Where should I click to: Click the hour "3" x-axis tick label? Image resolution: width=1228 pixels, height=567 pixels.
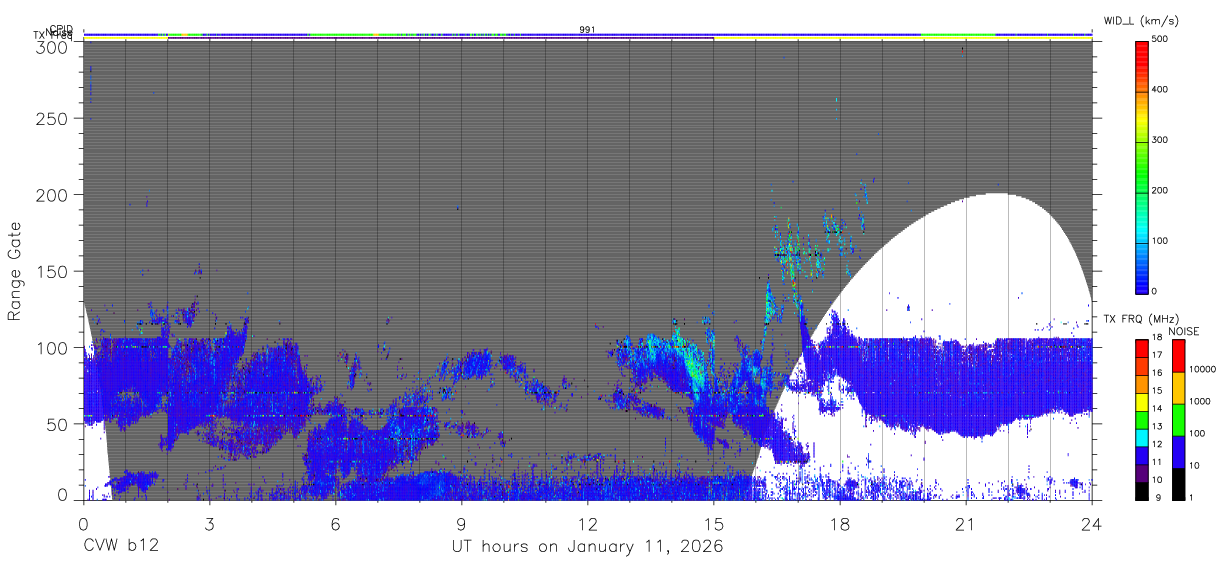(x=209, y=523)
